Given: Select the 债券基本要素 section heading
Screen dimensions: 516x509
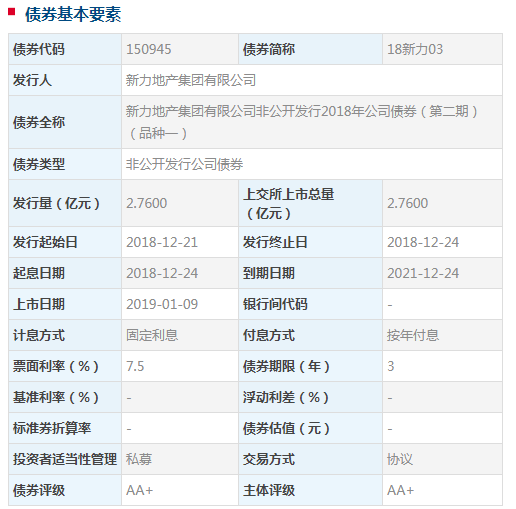Looking at the screenshot, I should tap(73, 14).
